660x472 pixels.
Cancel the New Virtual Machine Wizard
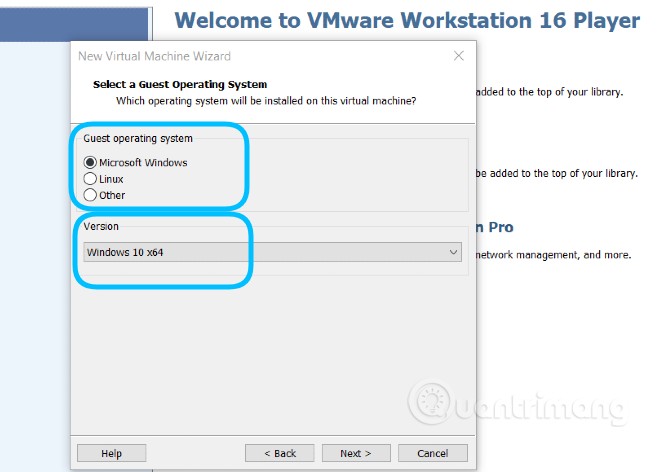click(x=433, y=453)
